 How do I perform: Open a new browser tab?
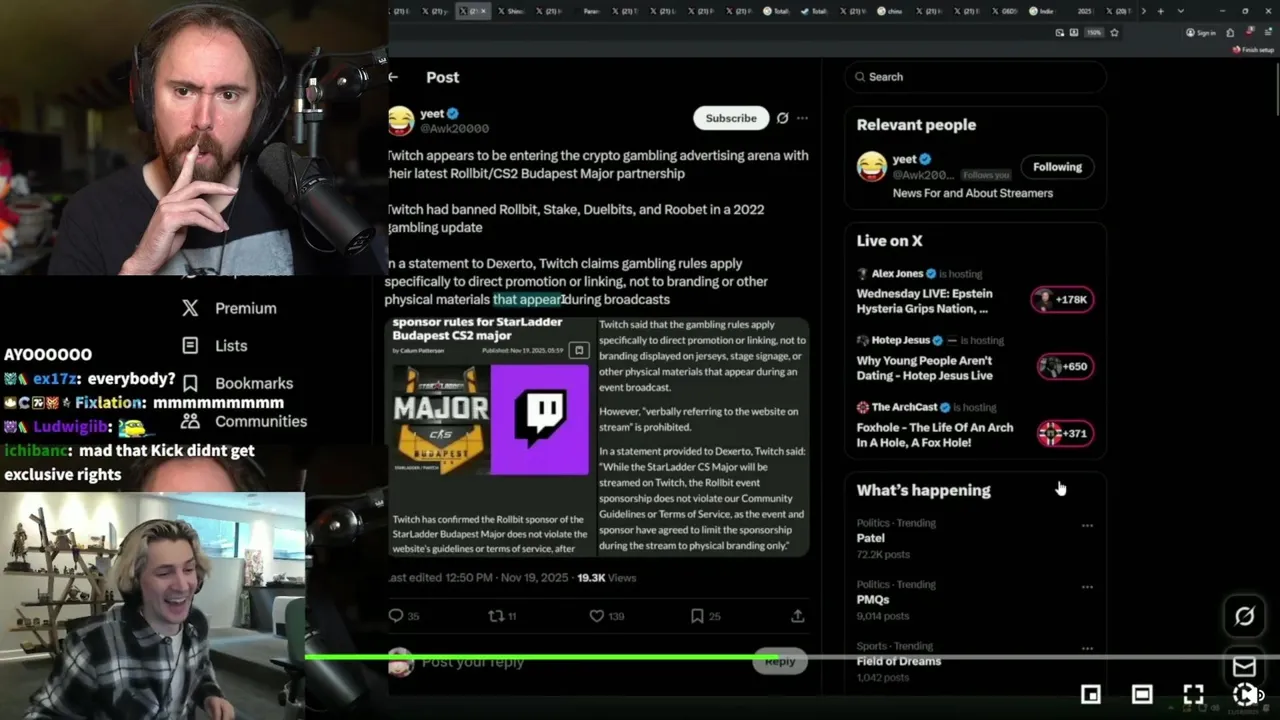[x=1160, y=11]
